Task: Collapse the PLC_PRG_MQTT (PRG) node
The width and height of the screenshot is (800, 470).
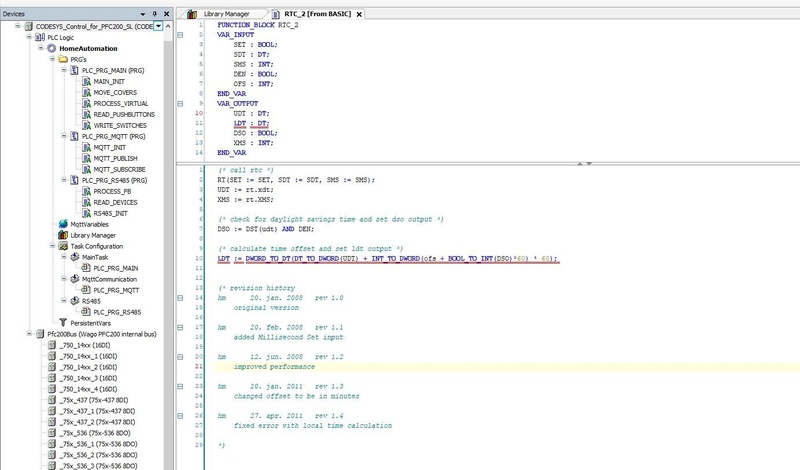Action: [64, 136]
